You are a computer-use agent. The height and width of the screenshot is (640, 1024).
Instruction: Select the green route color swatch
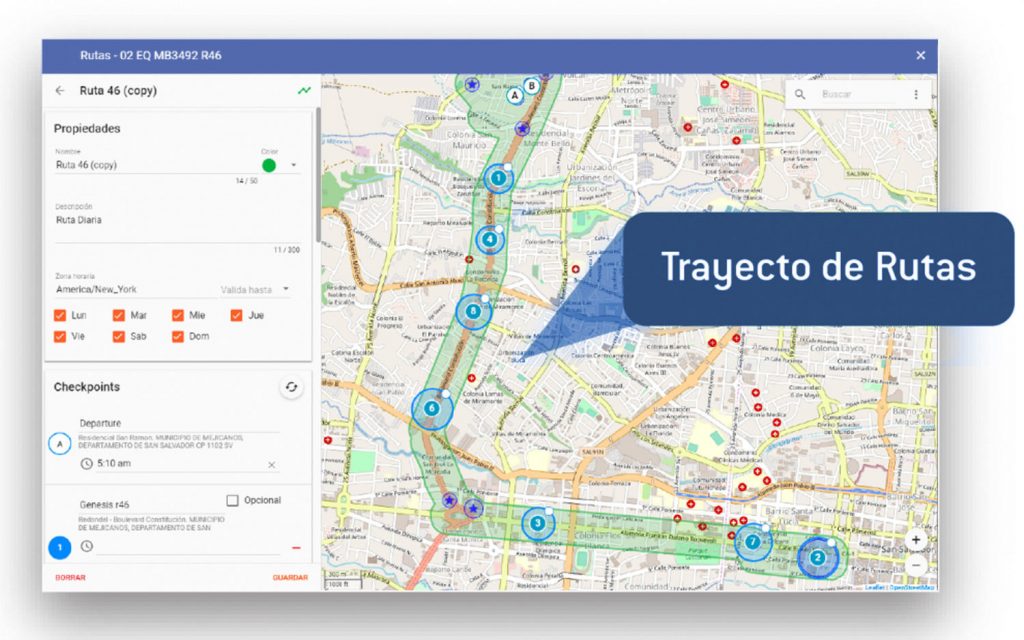(268, 165)
